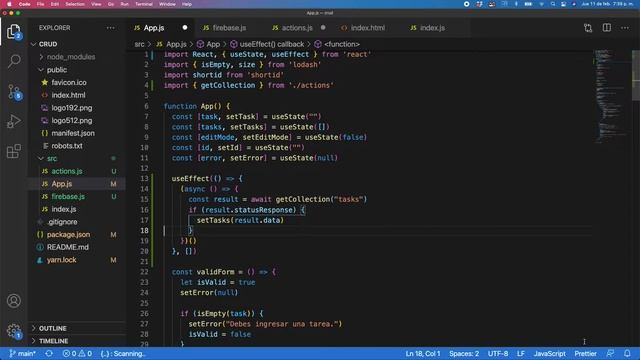Open macOS Control Center icon

click(x=563, y=4)
